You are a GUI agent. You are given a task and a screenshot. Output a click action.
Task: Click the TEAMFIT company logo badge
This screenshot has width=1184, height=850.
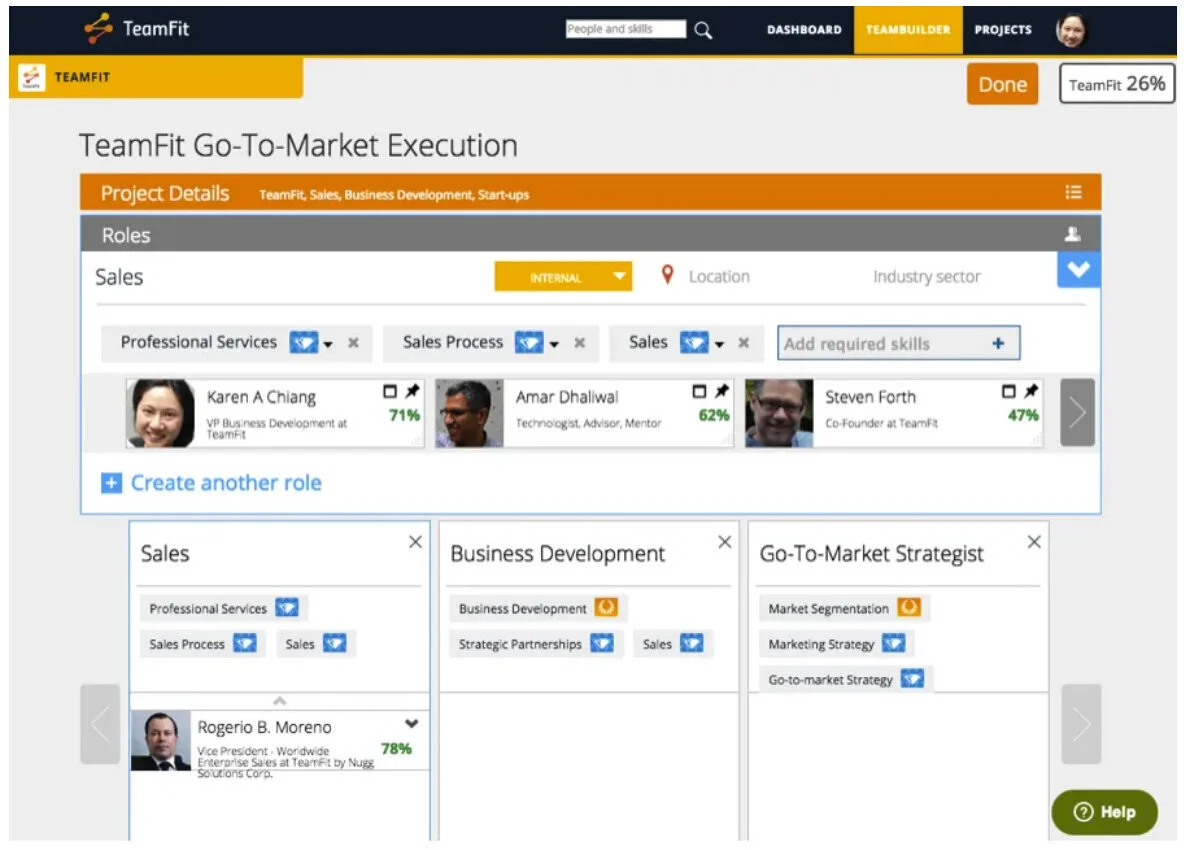(x=32, y=77)
